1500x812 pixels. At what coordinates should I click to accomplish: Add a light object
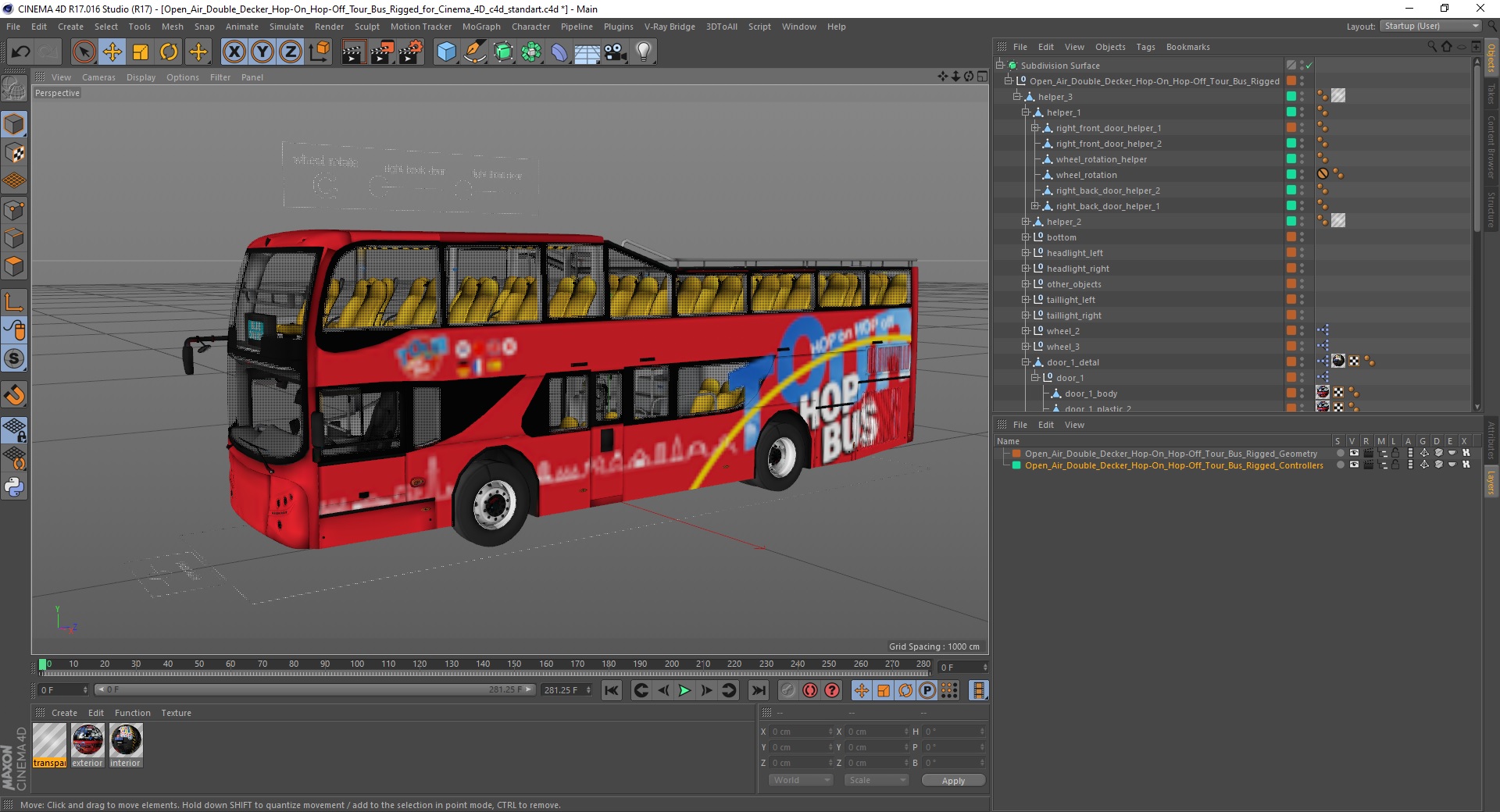tap(644, 52)
